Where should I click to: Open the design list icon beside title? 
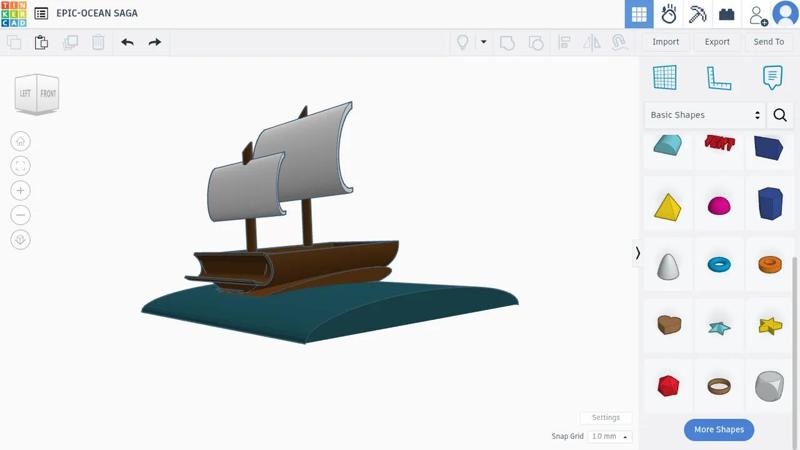[x=41, y=13]
